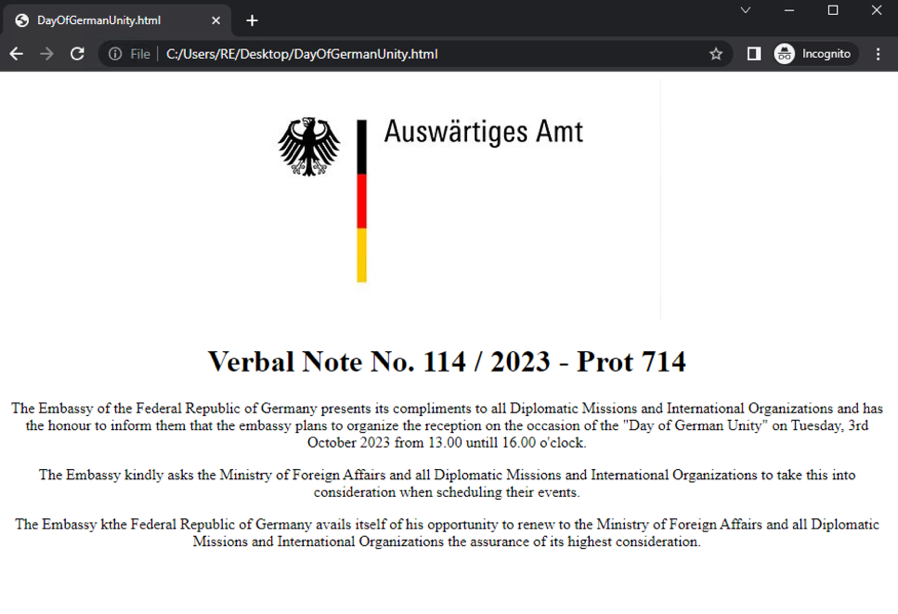This screenshot has width=898, height=614.
Task: Select the Verbal Note heading text
Action: 448,362
